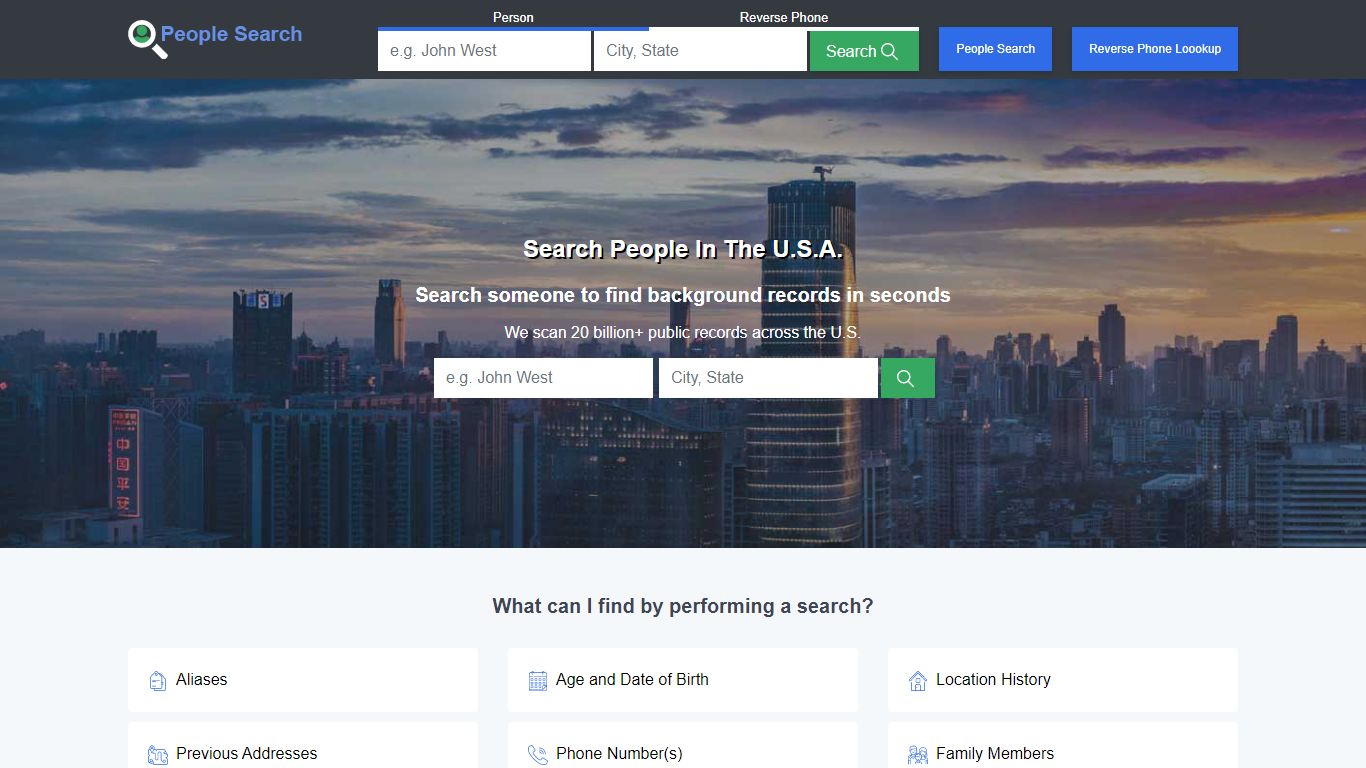Viewport: 1366px width, 768px height.
Task: Select the Aliases tag icon
Action: coord(157,680)
